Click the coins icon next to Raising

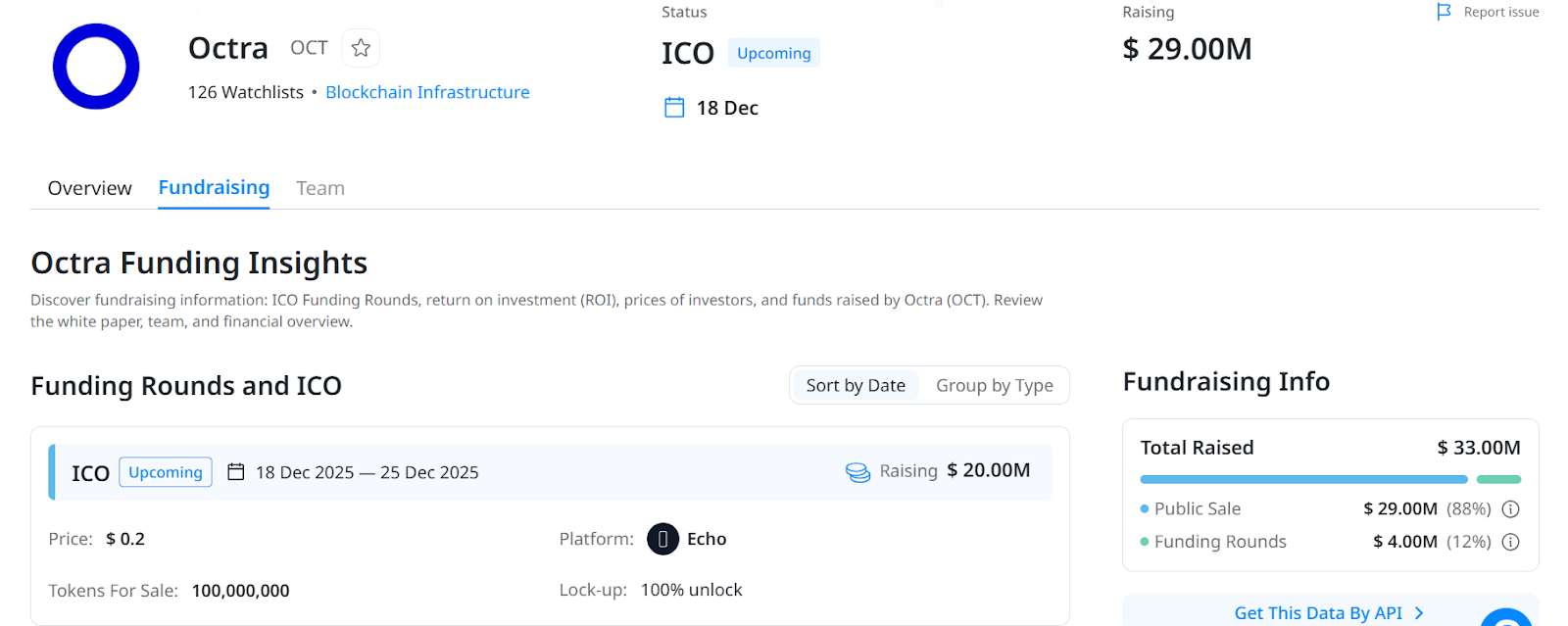coord(857,472)
